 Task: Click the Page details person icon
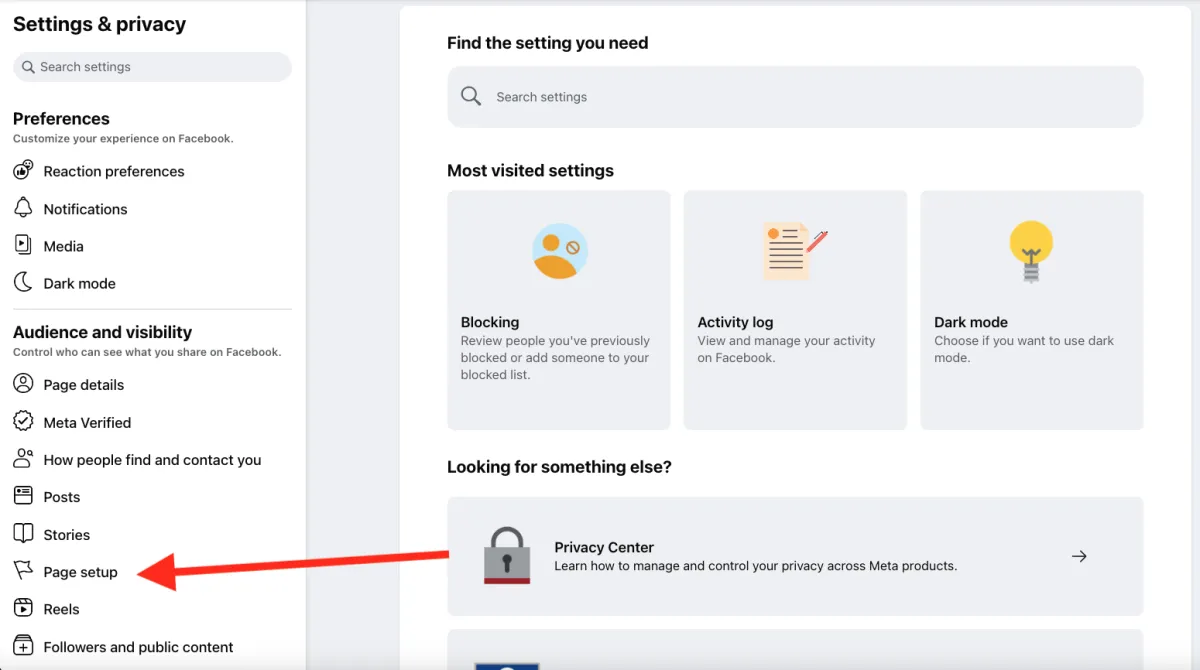coord(23,384)
